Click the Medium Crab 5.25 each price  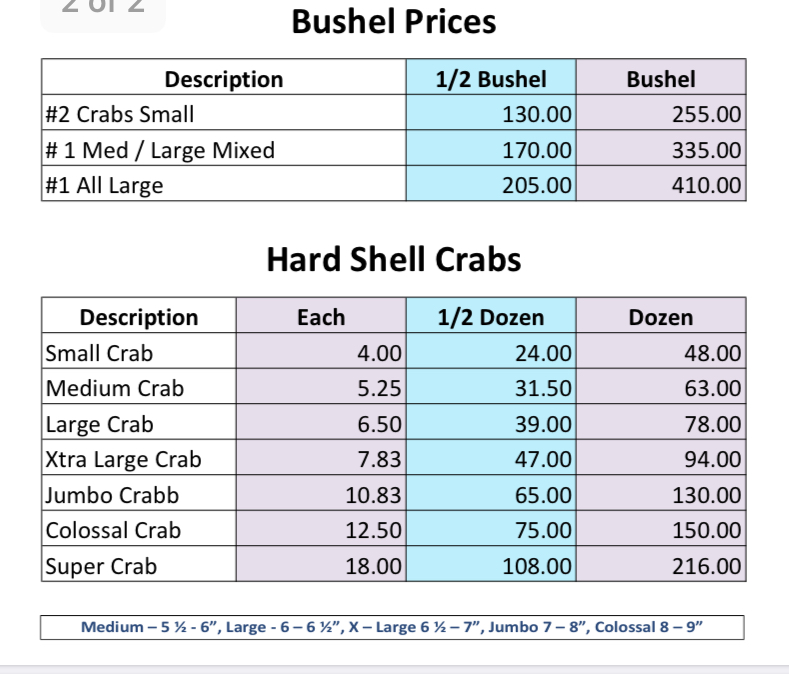378,388
